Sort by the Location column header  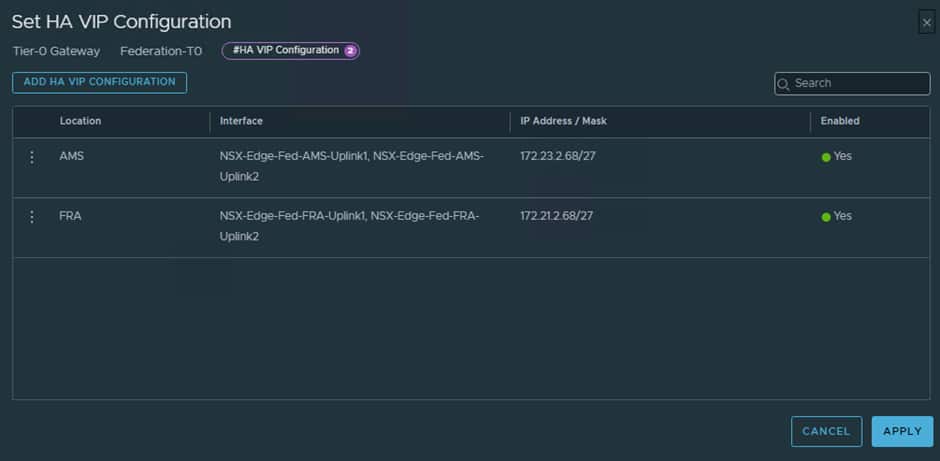80,121
